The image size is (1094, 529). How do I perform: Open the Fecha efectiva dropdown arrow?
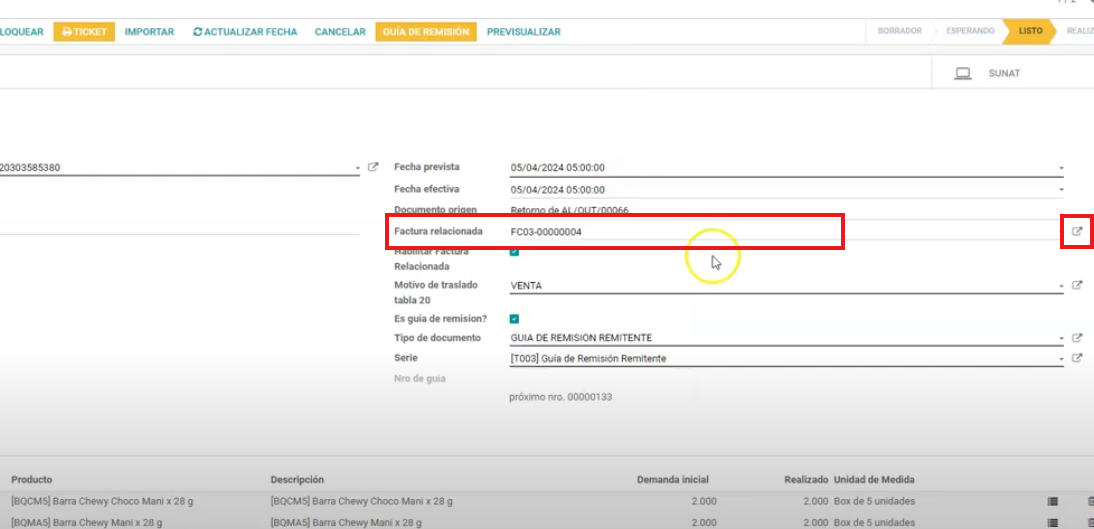click(1060, 190)
